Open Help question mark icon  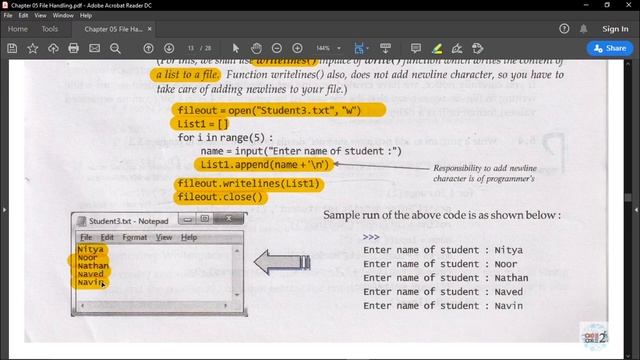pos(564,29)
